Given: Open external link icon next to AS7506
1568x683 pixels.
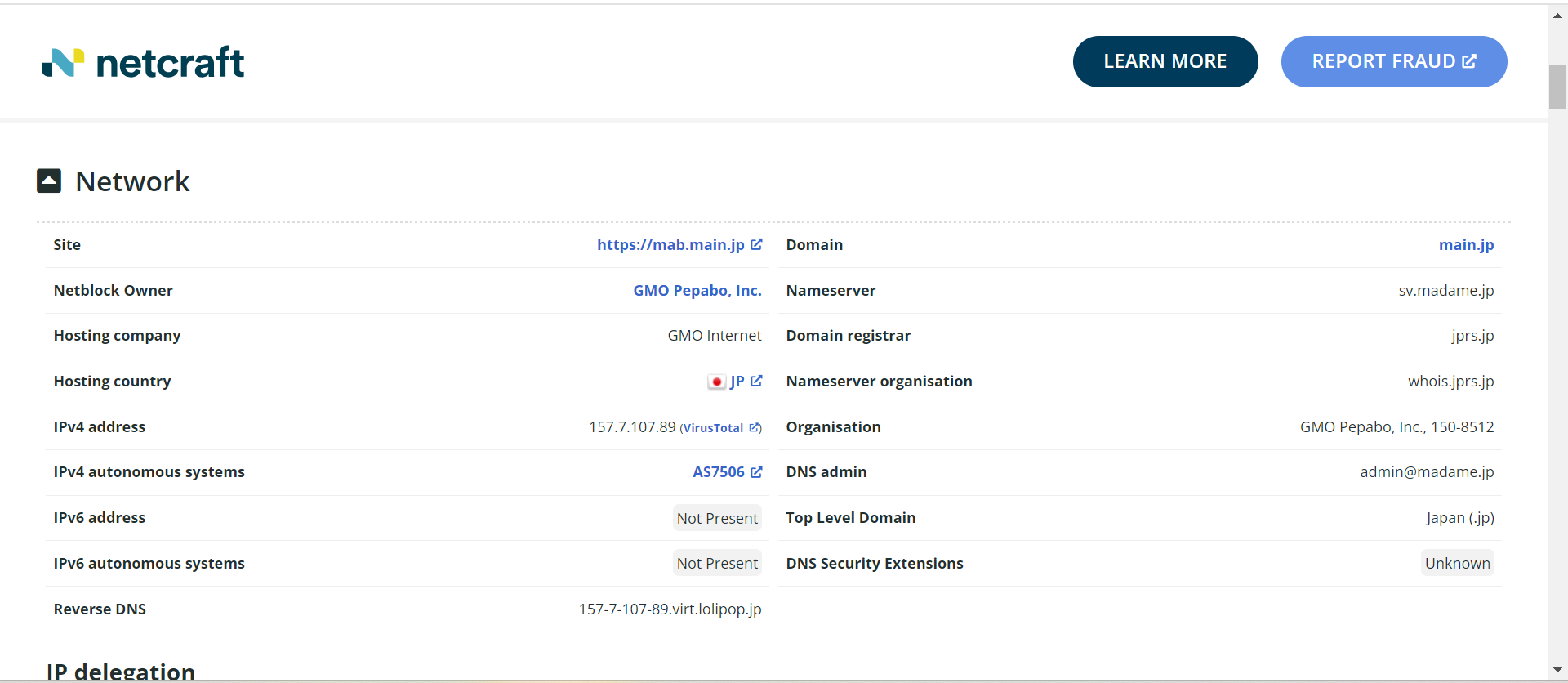Looking at the screenshot, I should pos(756,472).
